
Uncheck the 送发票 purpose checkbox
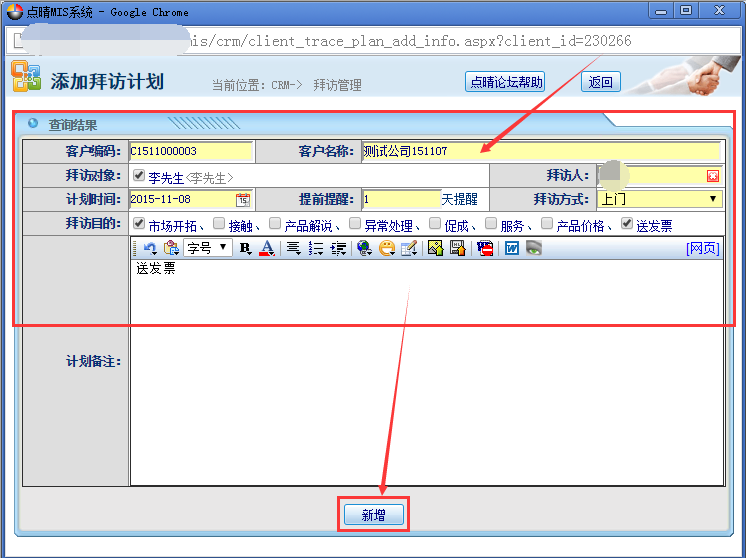point(627,224)
